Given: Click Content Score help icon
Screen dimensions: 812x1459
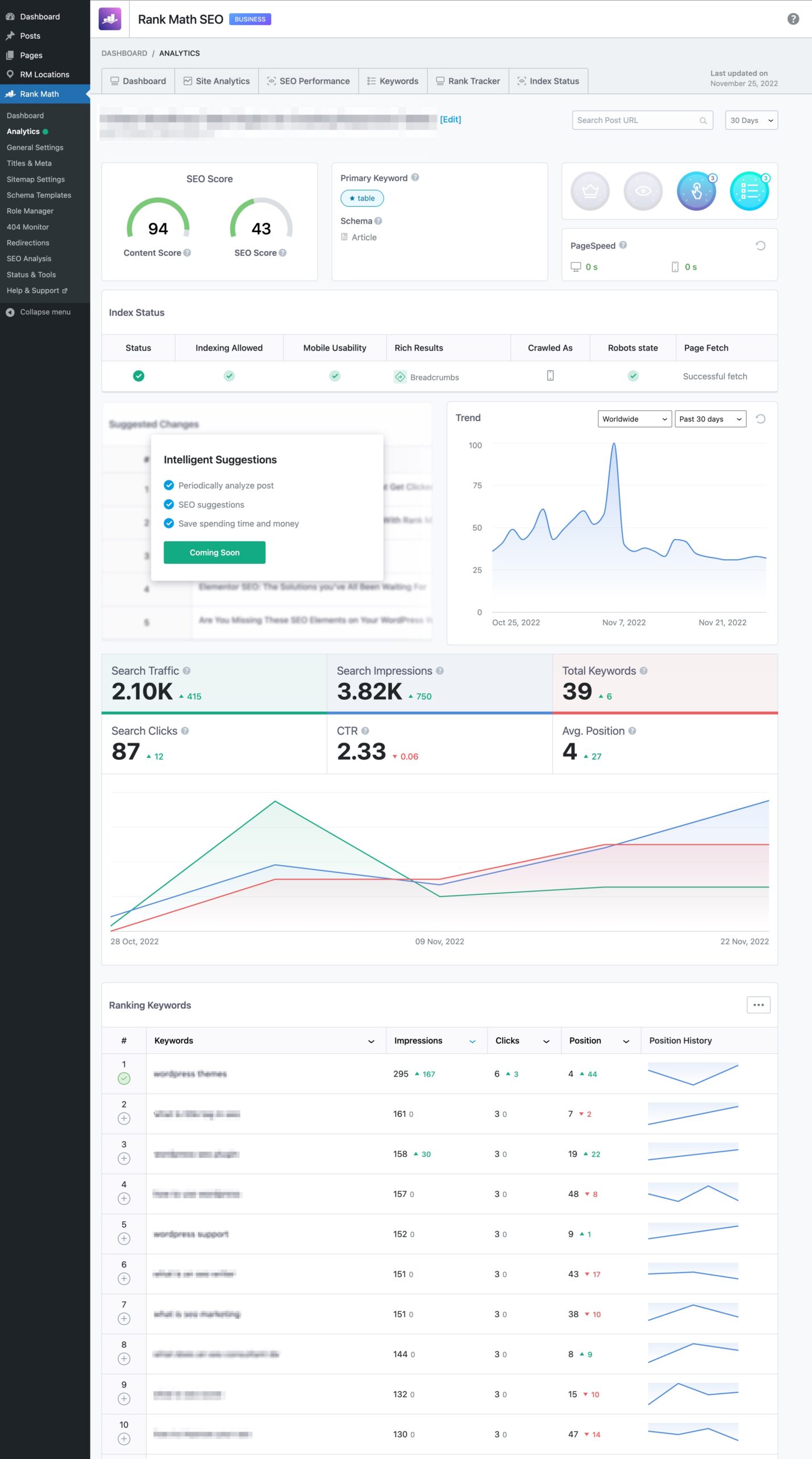Looking at the screenshot, I should [x=187, y=252].
